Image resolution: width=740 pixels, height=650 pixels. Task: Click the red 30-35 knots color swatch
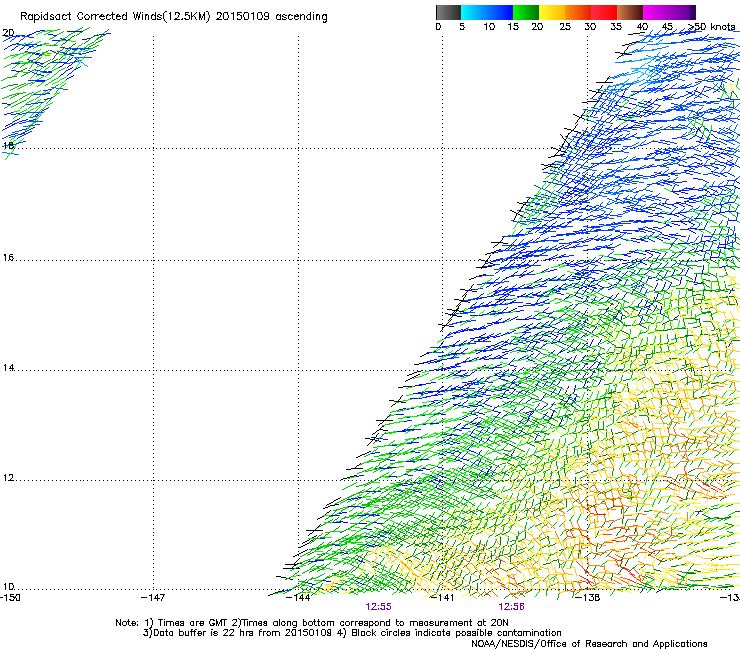click(x=604, y=12)
